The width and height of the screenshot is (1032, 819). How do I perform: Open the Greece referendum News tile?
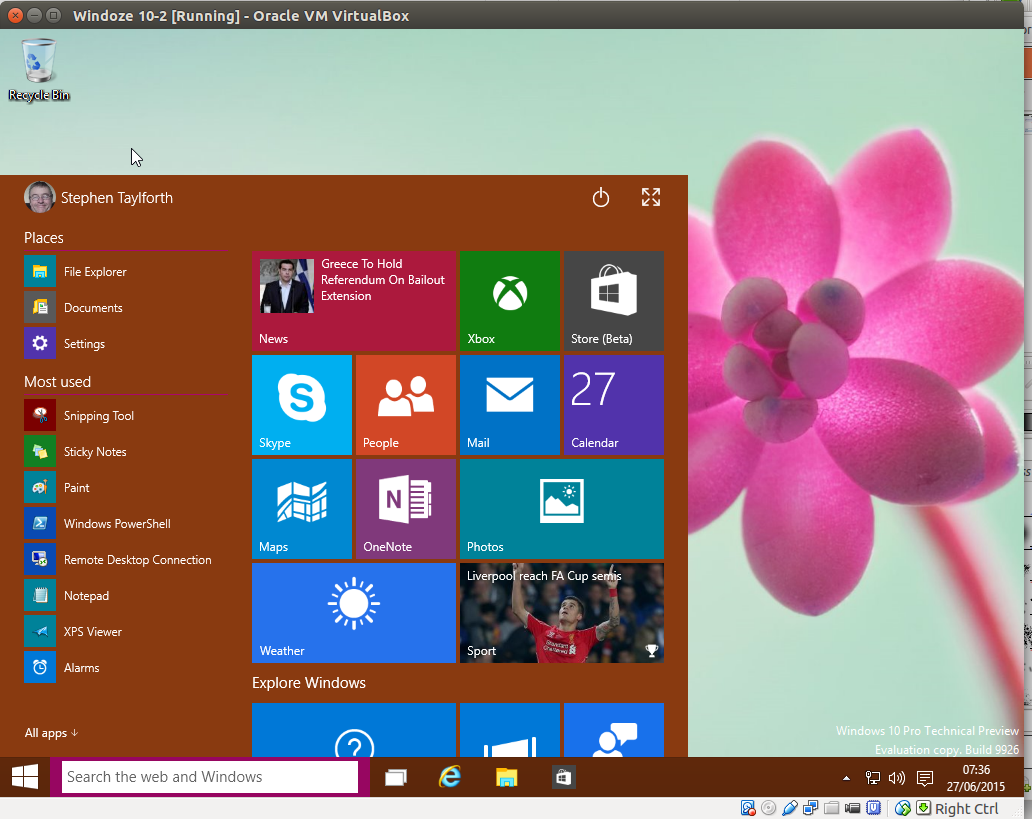click(x=353, y=301)
